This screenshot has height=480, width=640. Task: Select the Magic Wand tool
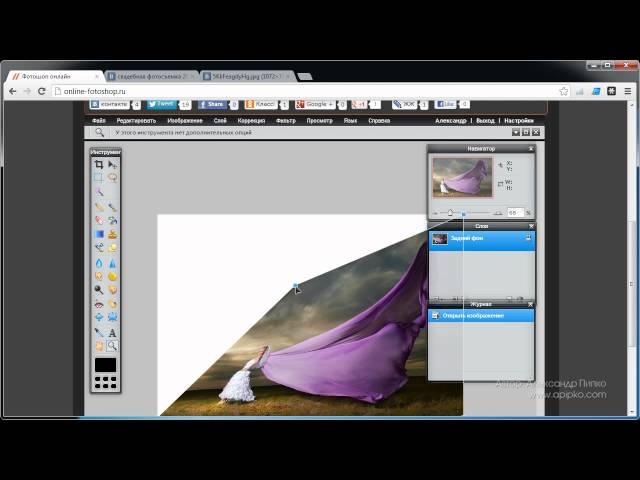point(99,191)
